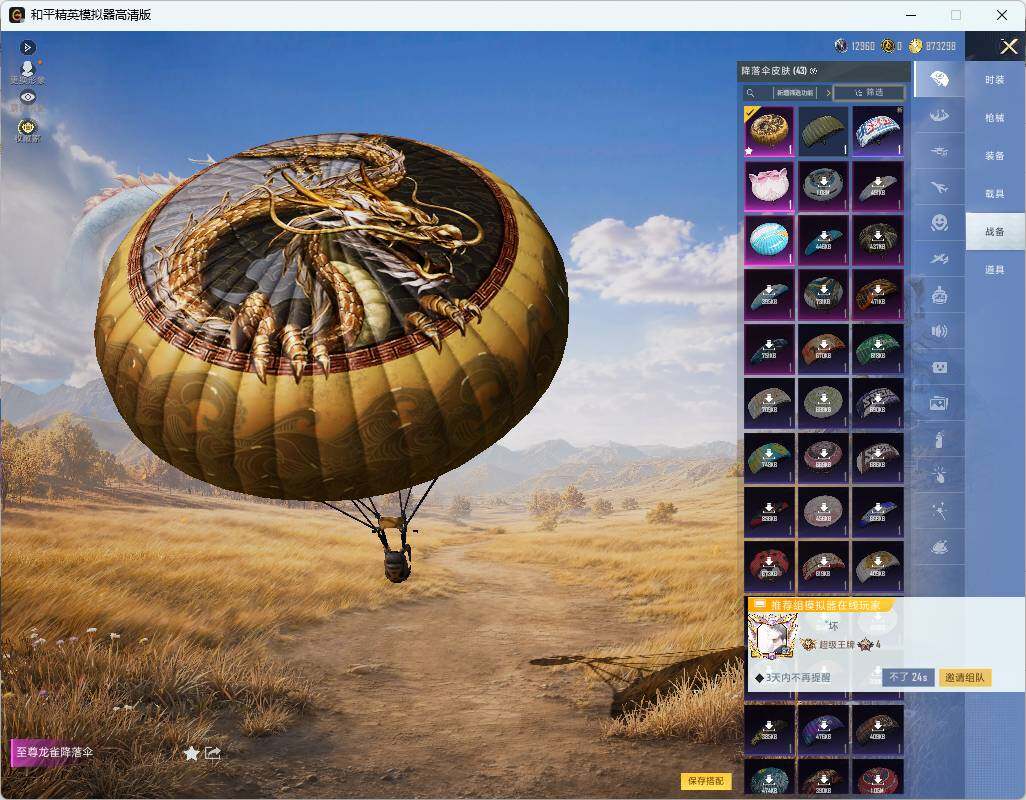Click the 邀请组队 button

coord(964,678)
